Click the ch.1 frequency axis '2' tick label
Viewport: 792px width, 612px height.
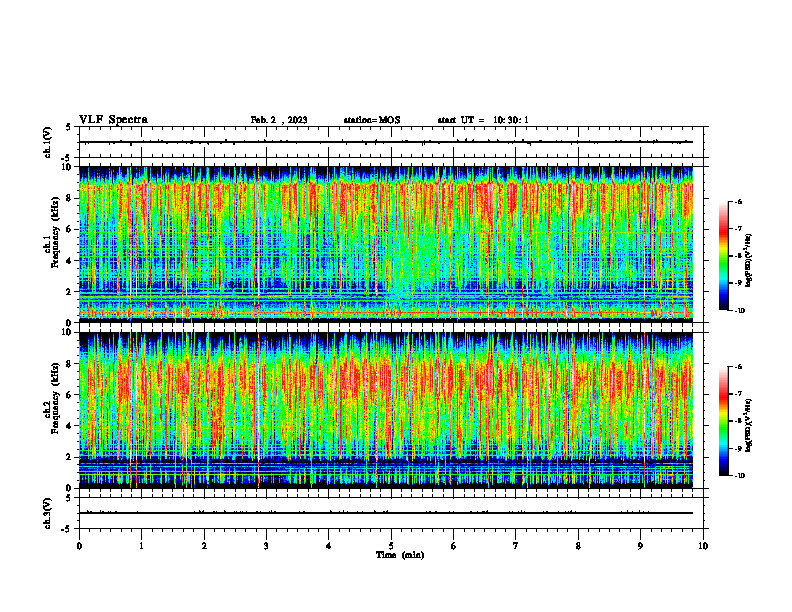pyautogui.click(x=69, y=291)
